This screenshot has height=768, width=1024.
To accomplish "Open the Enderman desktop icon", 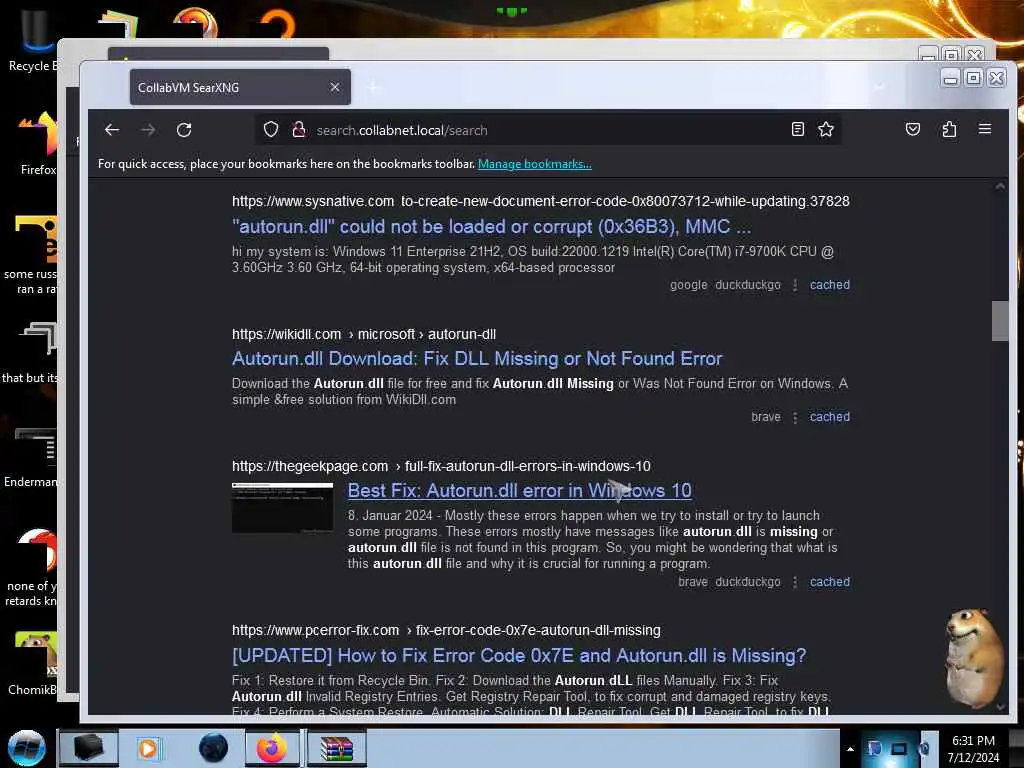I will [x=31, y=457].
